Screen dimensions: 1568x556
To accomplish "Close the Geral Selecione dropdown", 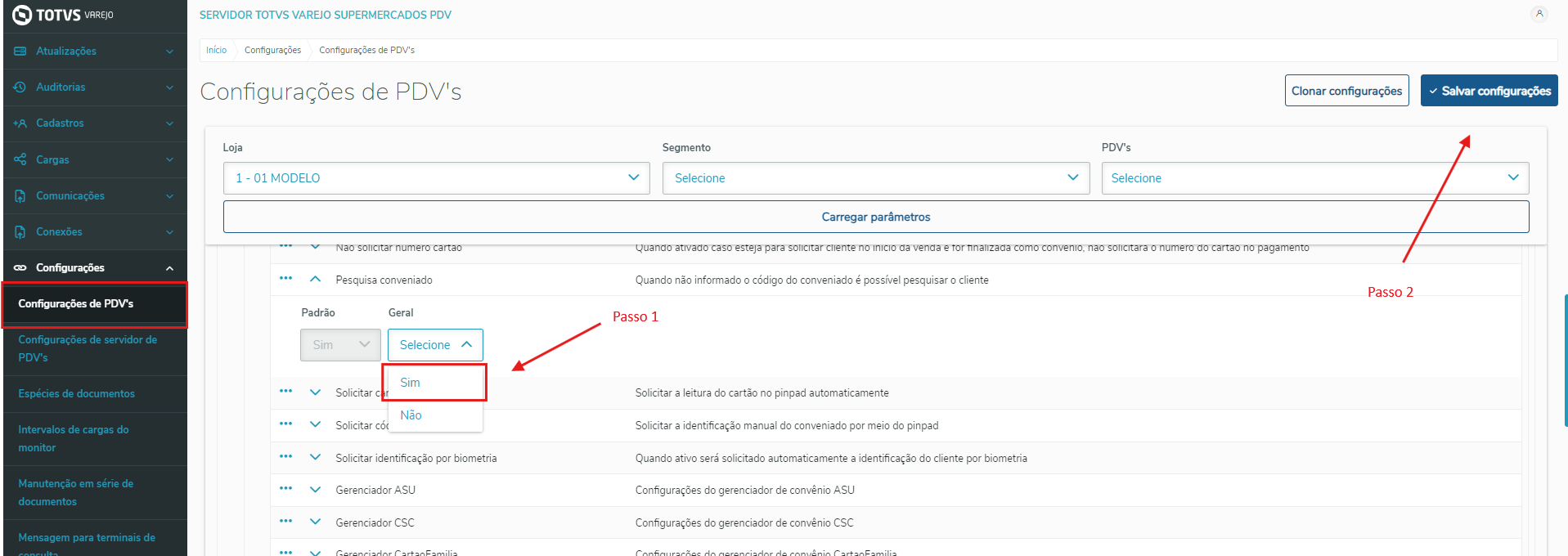I will (x=435, y=345).
